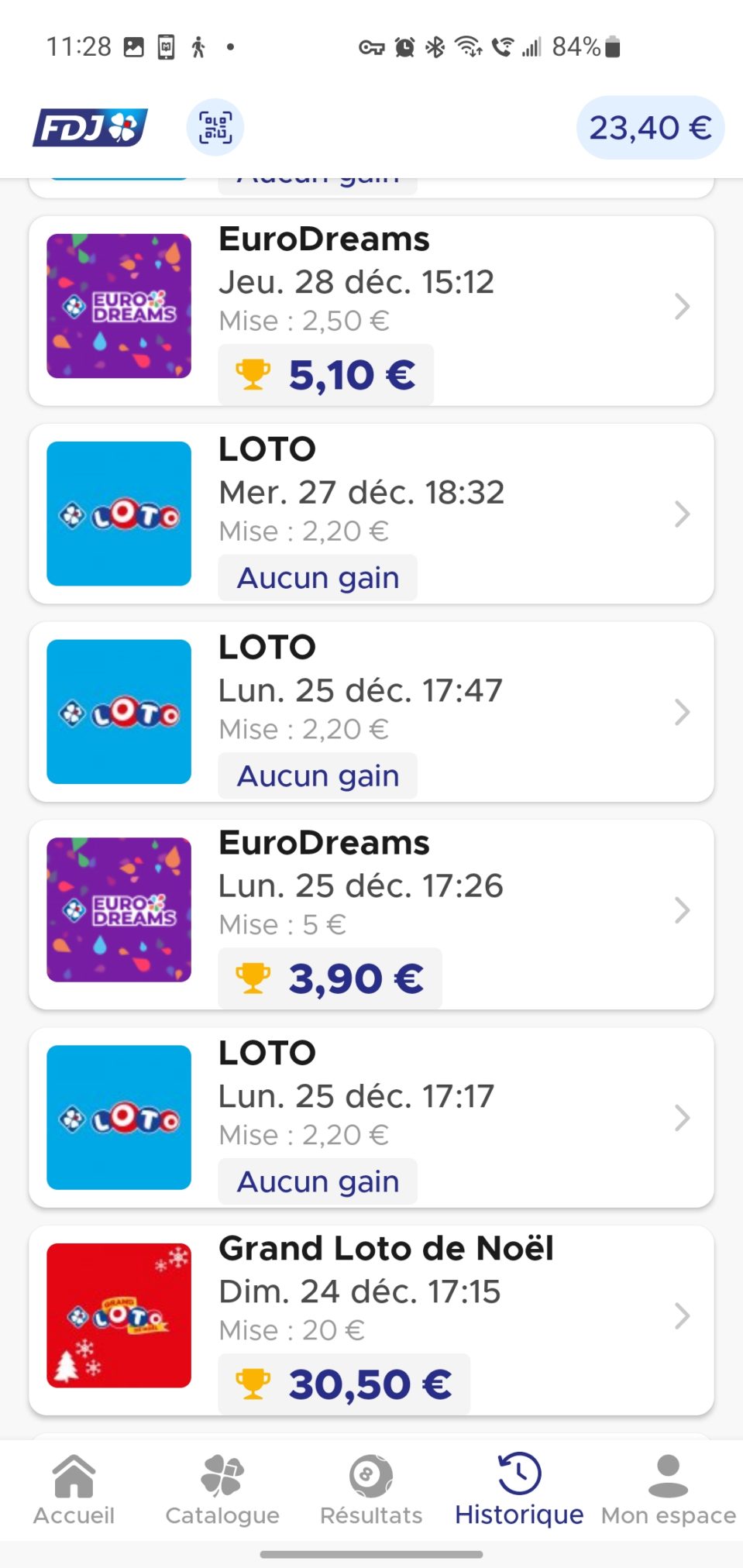Tap the 5,10 € trophy icon

pos(253,375)
